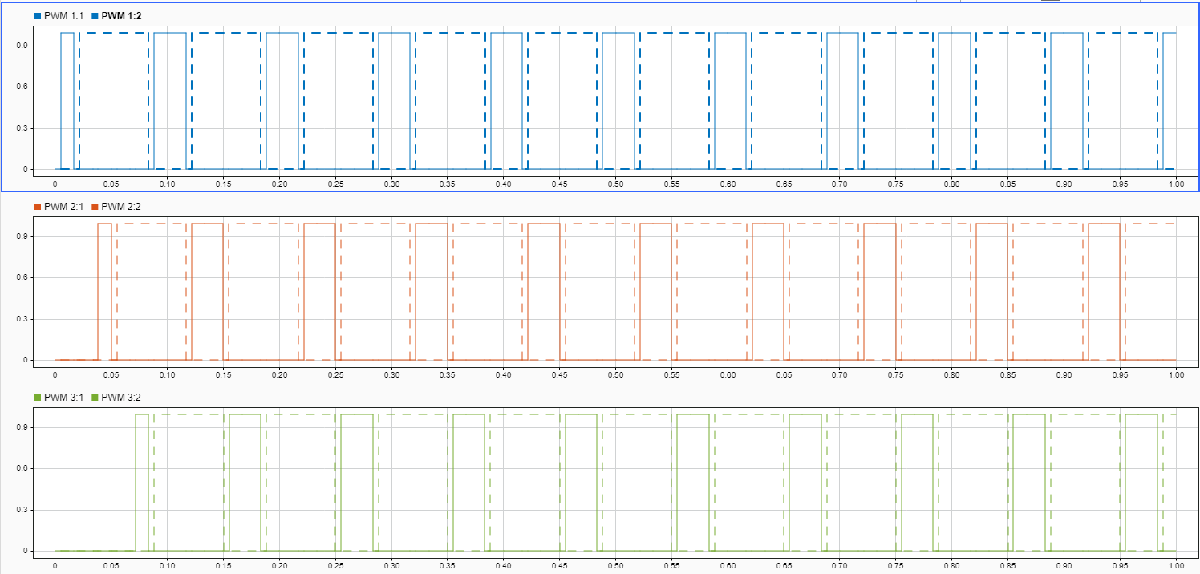
Task: Click the 0 x-axis tick in bottom plot
Action: pos(55,566)
